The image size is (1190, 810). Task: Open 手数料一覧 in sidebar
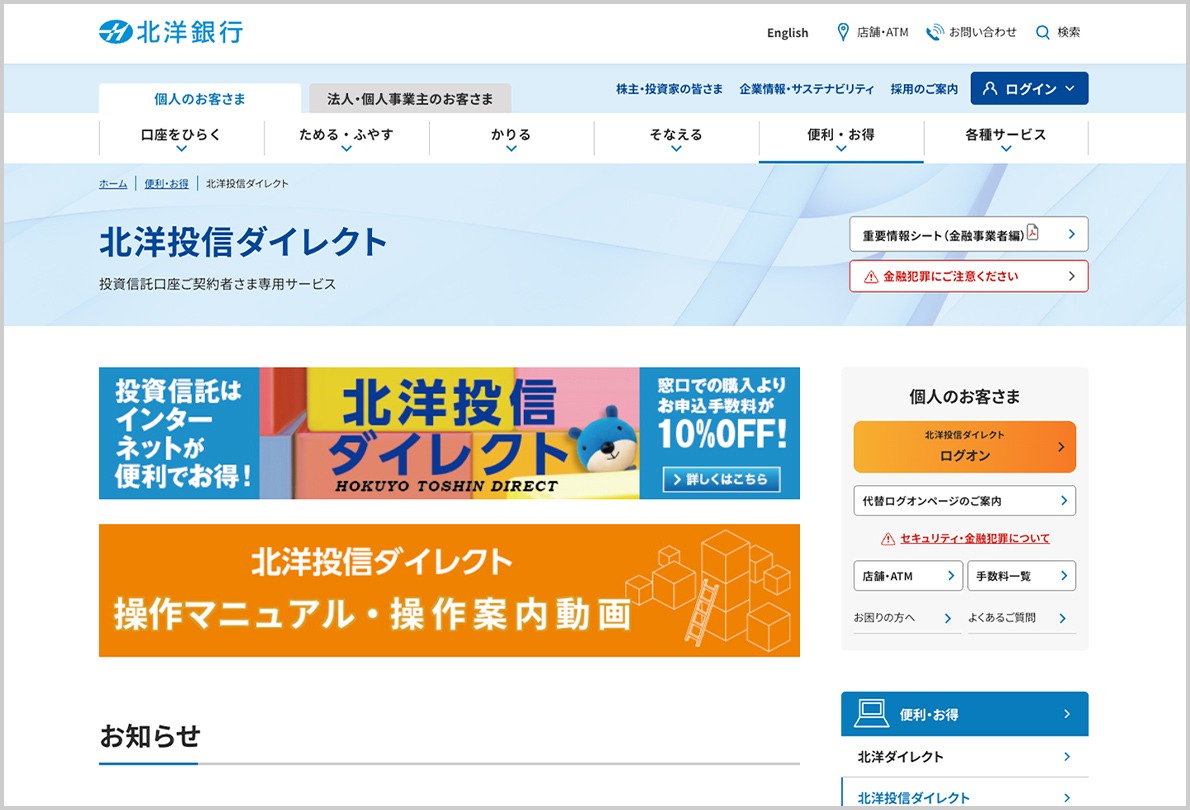click(1022, 575)
